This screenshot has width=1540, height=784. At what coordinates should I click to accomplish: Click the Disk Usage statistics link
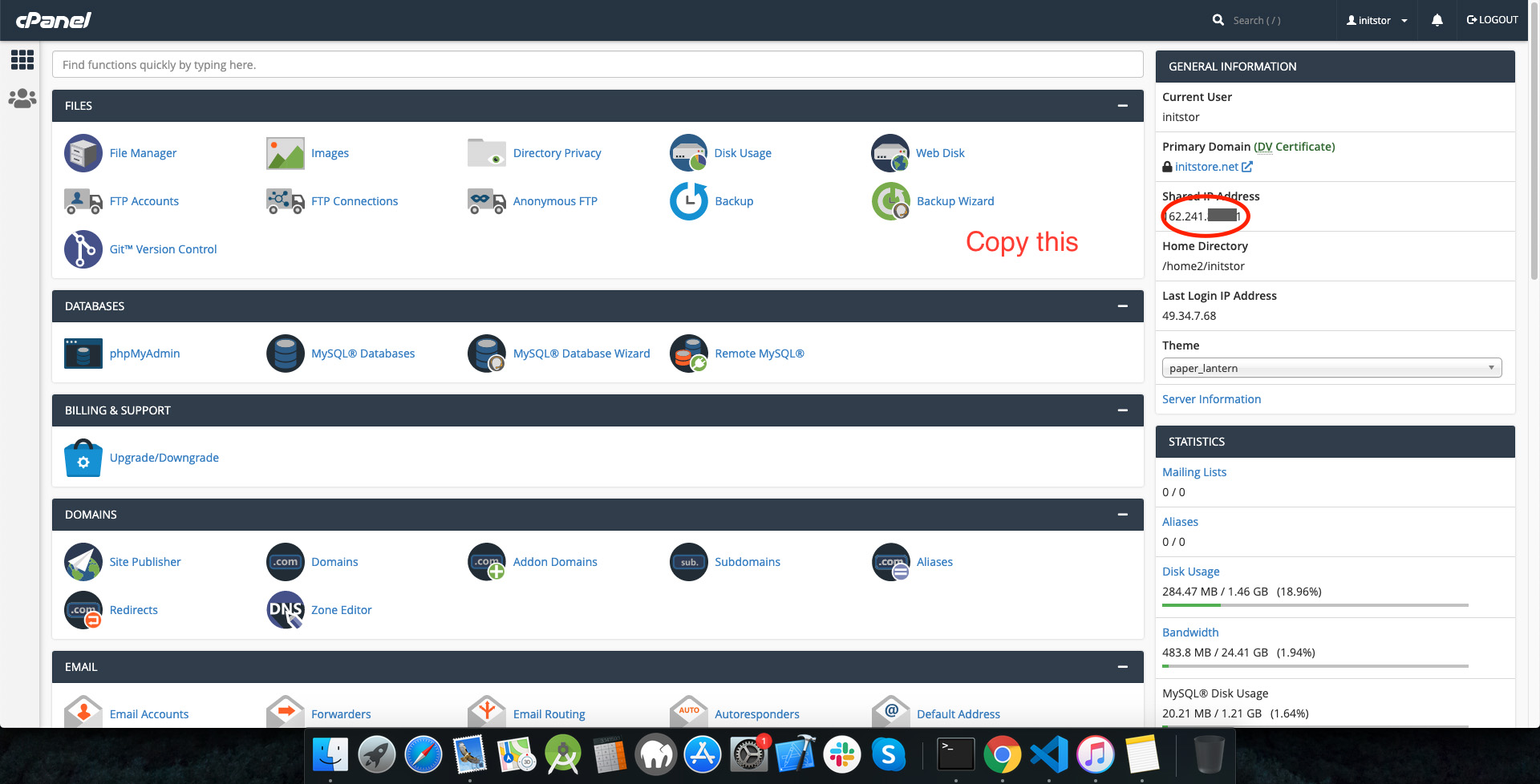point(1190,572)
